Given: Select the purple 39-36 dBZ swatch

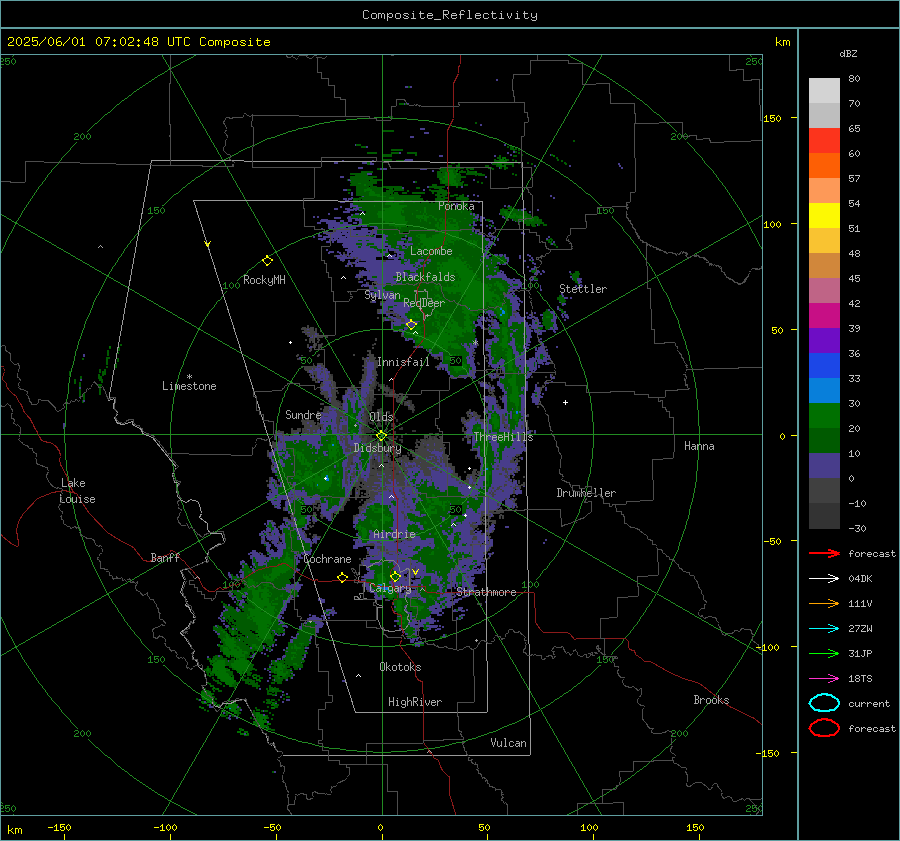Looking at the screenshot, I should pyautogui.click(x=824, y=341).
